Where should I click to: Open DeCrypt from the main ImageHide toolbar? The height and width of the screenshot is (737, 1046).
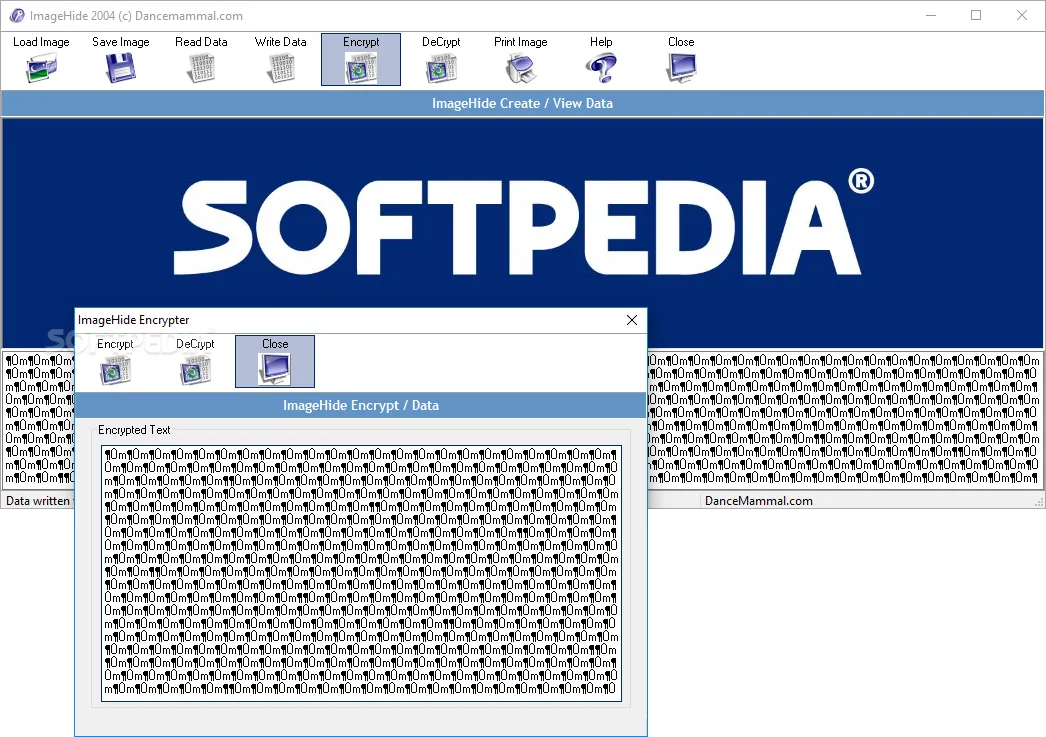pos(441,59)
